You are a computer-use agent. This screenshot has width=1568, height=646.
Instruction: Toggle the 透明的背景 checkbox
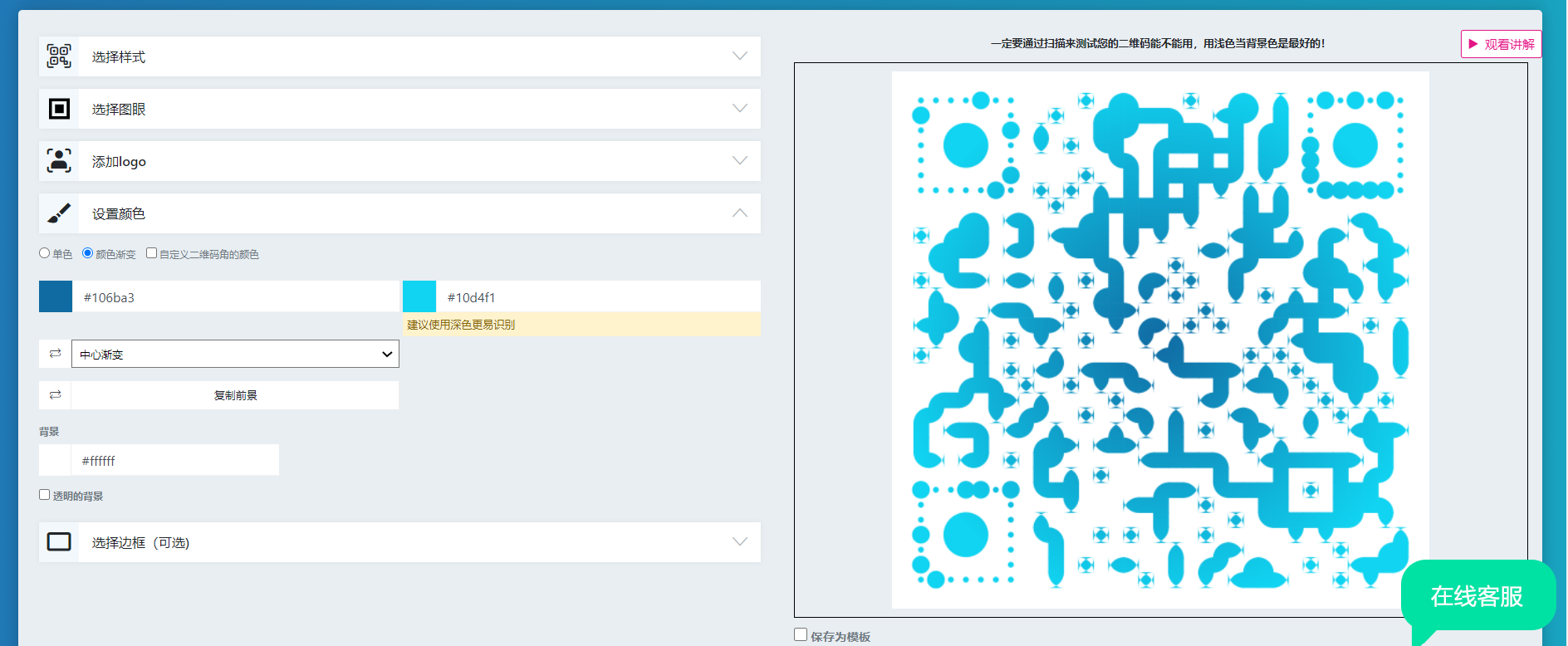tap(44, 495)
